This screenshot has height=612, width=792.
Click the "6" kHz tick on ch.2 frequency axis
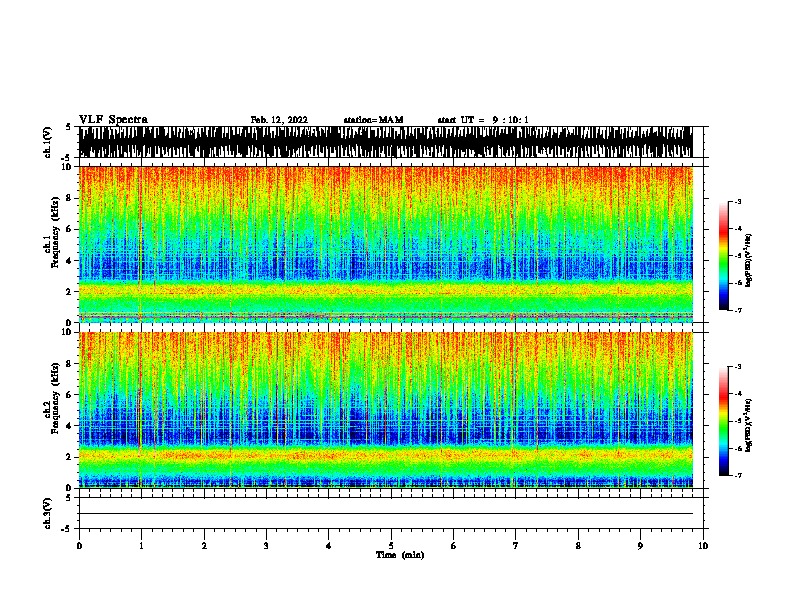pyautogui.click(x=70, y=395)
